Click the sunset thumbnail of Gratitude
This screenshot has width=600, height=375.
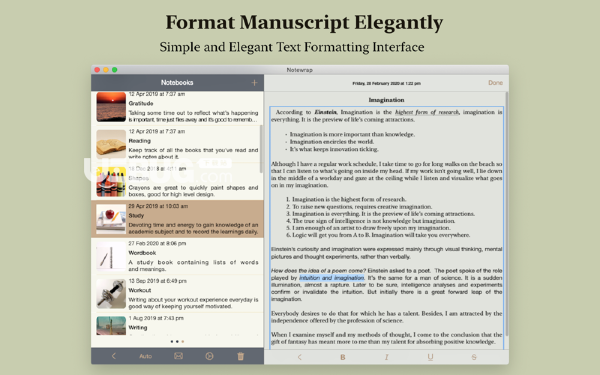111,107
